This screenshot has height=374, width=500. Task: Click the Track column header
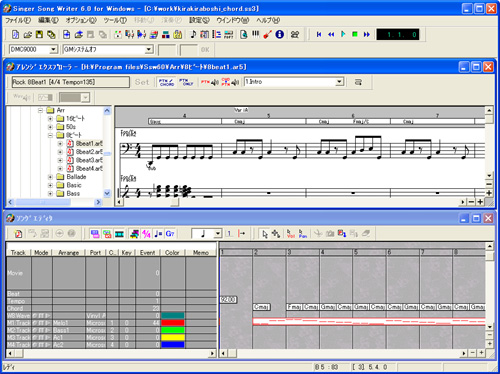tap(19, 253)
